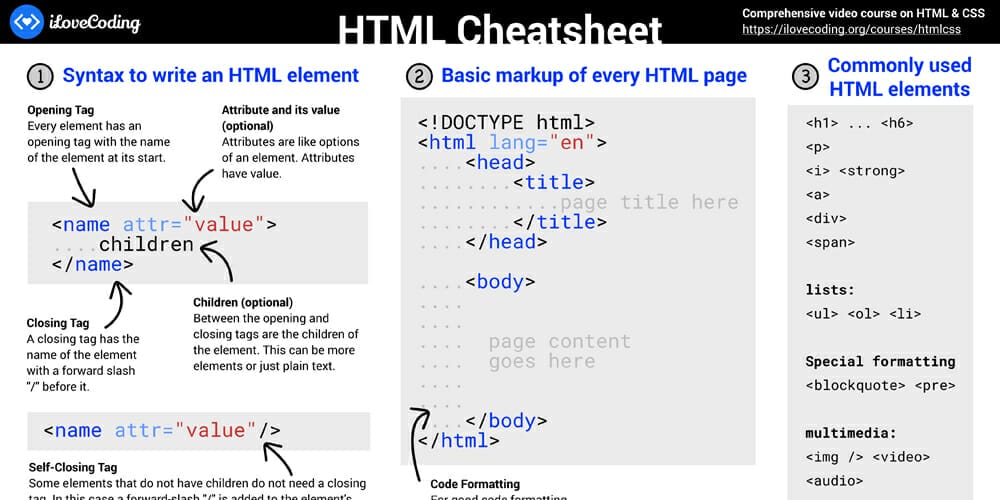Select the "HTML Cheatsheet" main title

499,30
